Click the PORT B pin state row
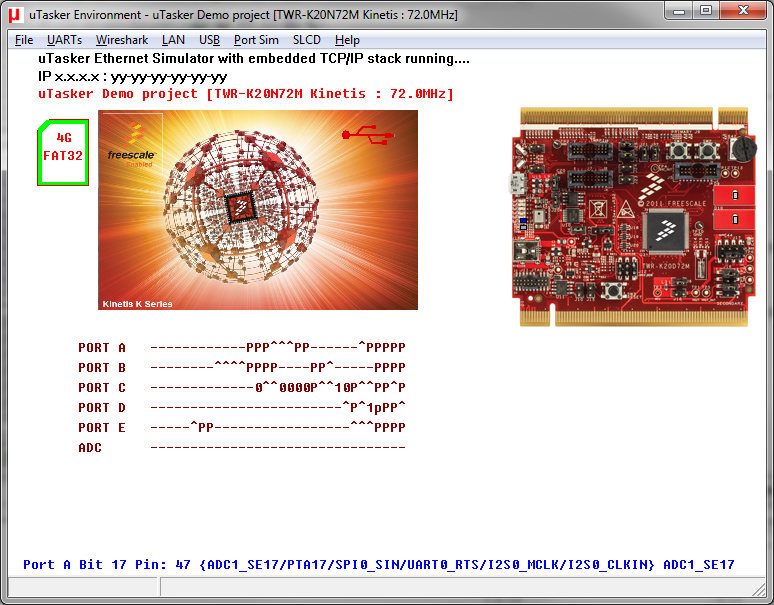Screen dimensions: 774x605 point(278,368)
